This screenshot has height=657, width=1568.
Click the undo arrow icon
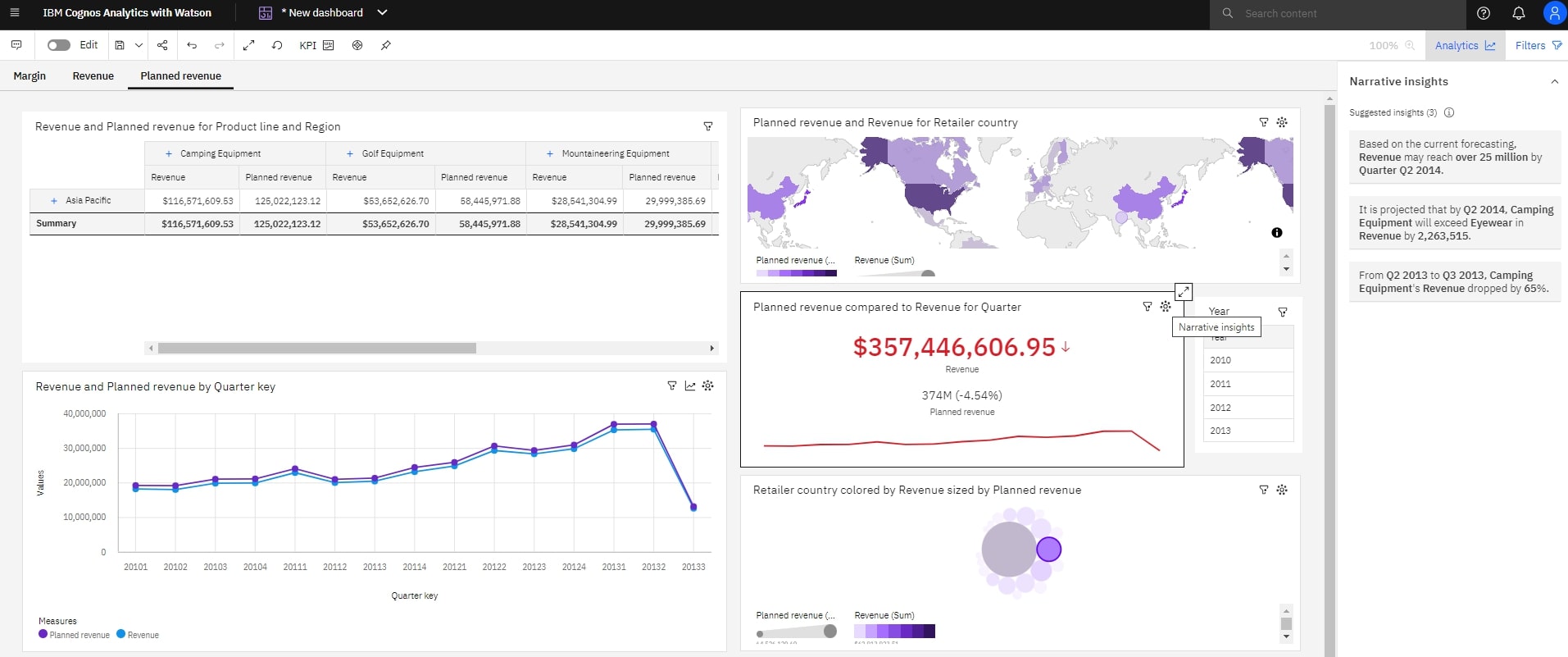point(192,45)
